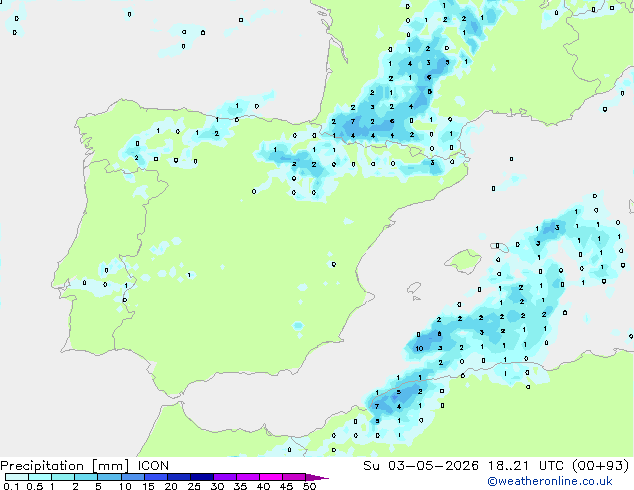Pick the 10–15 mm legend color box
This screenshot has width=634, height=490.
pyautogui.click(x=132, y=477)
